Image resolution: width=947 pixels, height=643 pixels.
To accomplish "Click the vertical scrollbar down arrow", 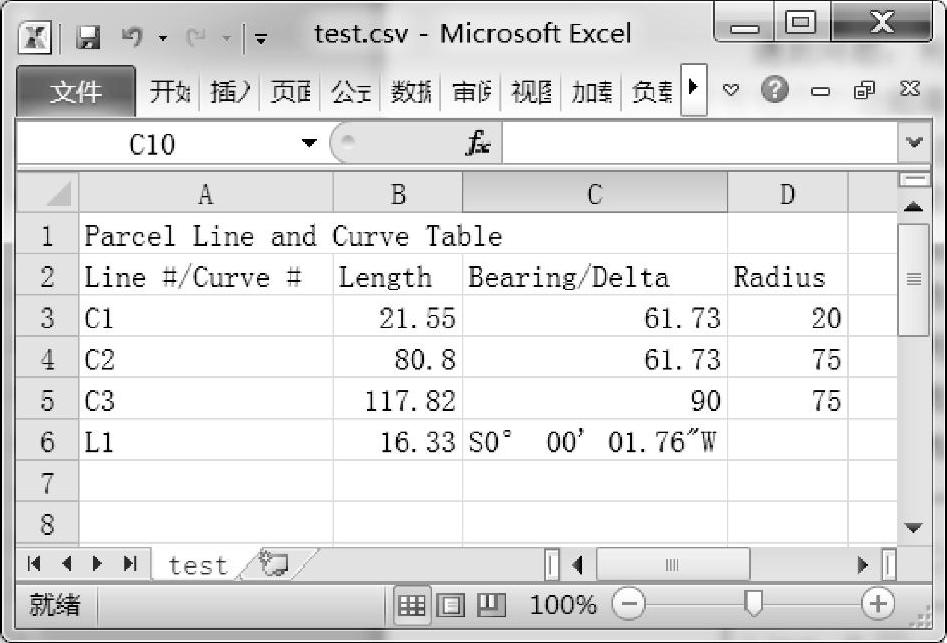I will click(x=913, y=528).
